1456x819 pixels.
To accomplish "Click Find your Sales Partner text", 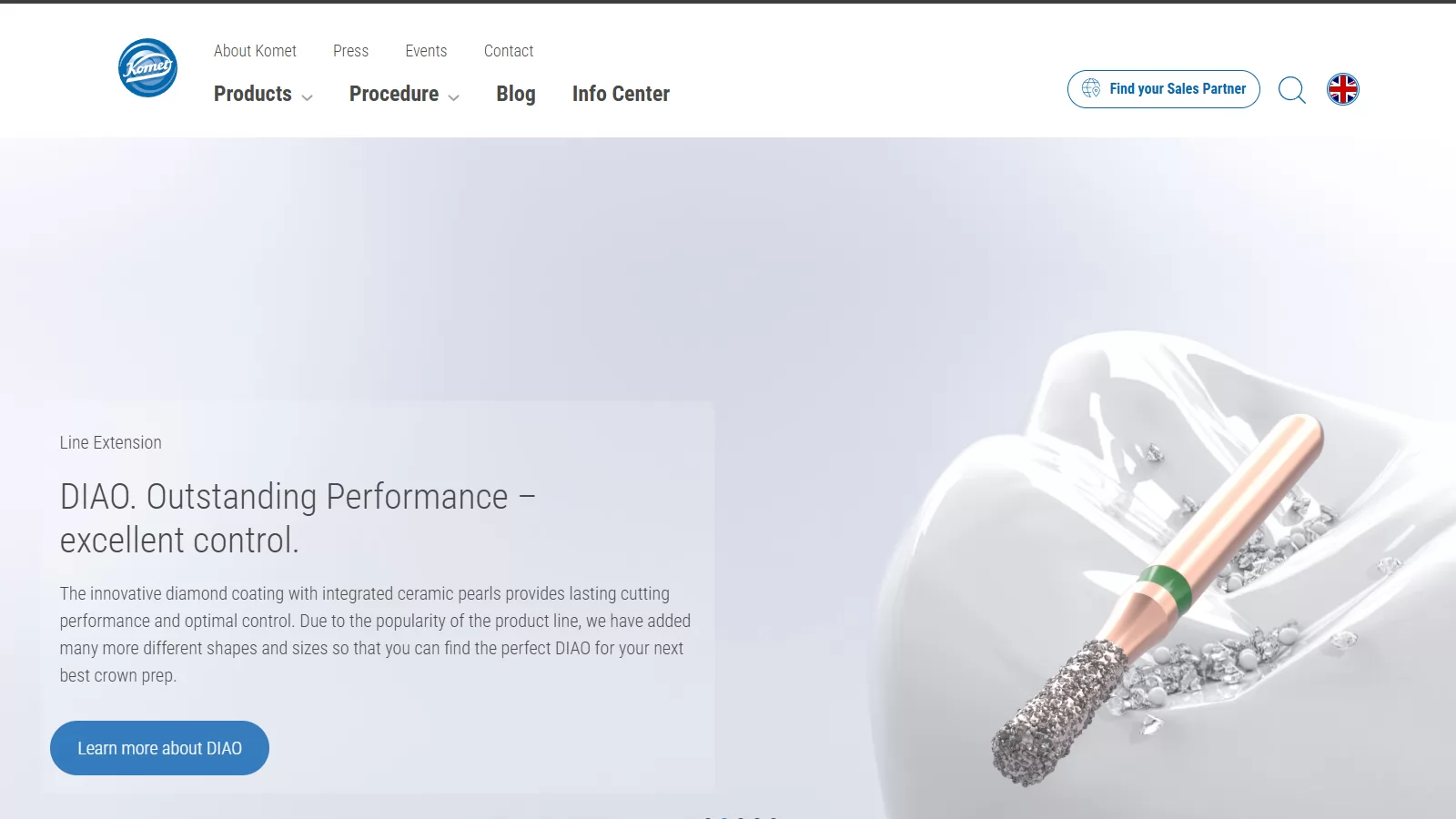I will [1178, 88].
